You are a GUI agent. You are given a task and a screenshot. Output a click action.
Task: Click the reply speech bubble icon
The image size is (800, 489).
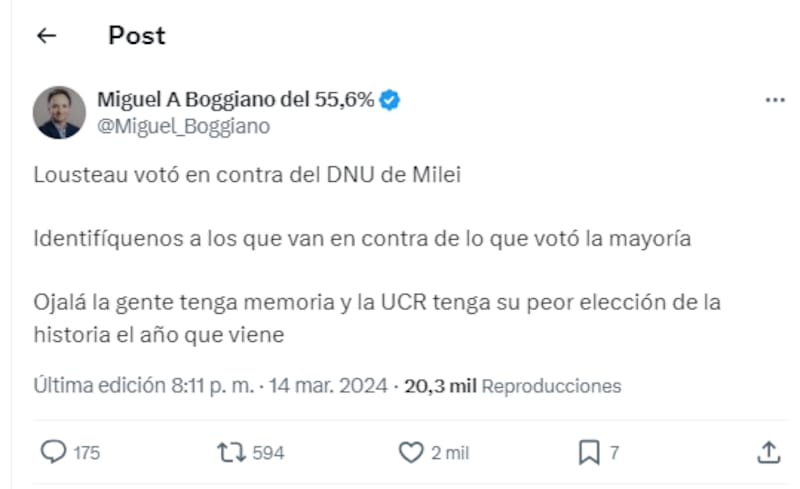pyautogui.click(x=52, y=453)
